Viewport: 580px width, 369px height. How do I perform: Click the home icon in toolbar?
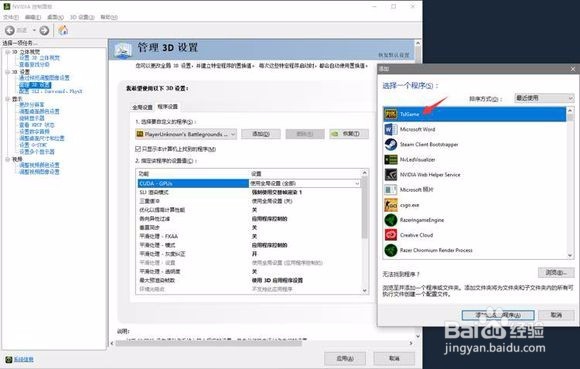[63, 30]
